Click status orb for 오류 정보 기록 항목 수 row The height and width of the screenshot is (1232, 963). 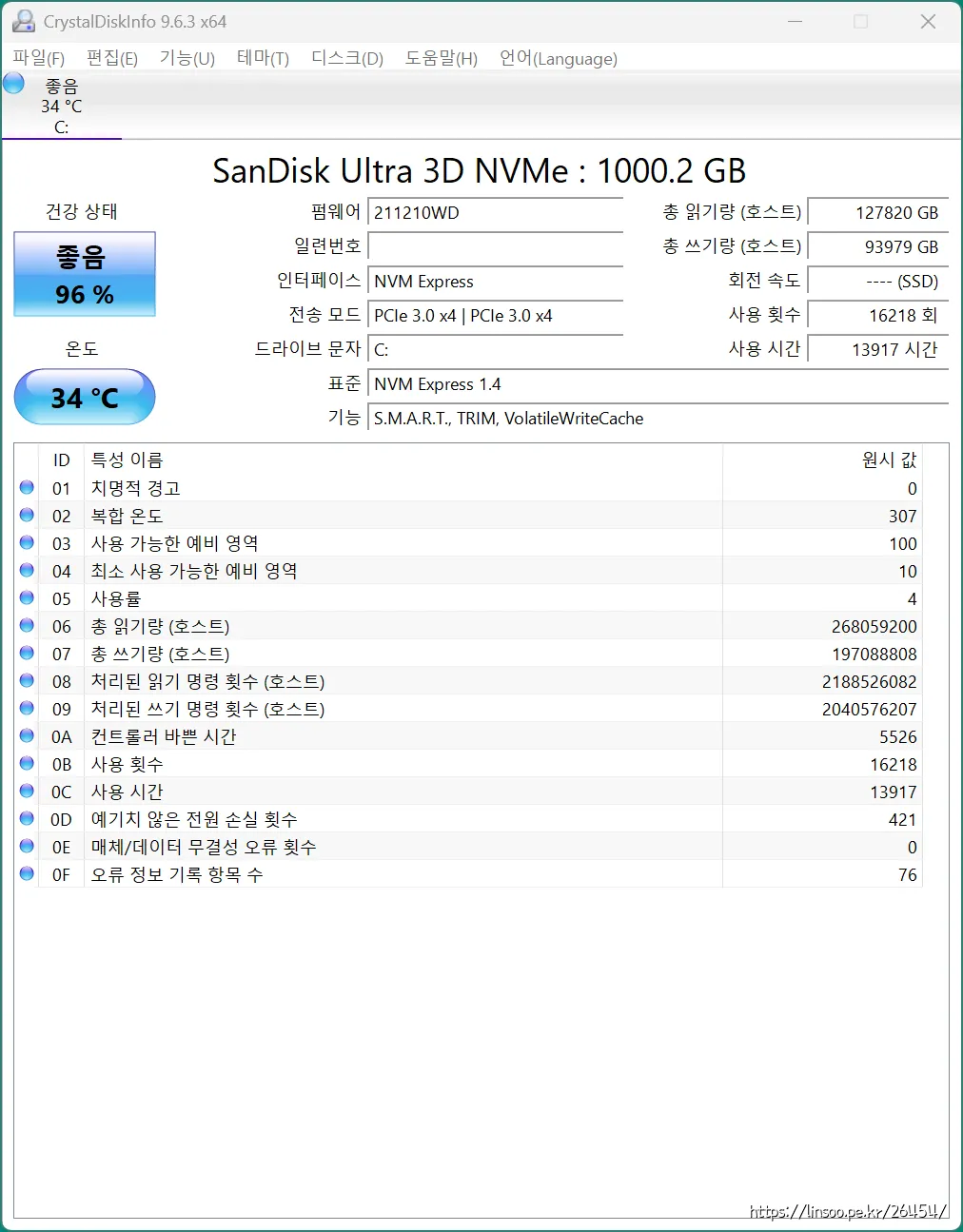click(27, 874)
